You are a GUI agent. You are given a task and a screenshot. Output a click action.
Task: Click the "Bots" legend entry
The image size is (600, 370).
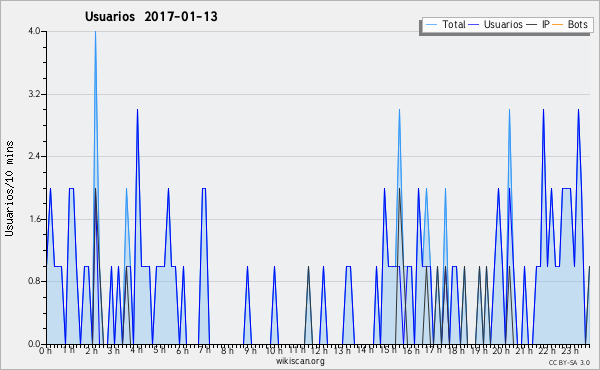(577, 24)
